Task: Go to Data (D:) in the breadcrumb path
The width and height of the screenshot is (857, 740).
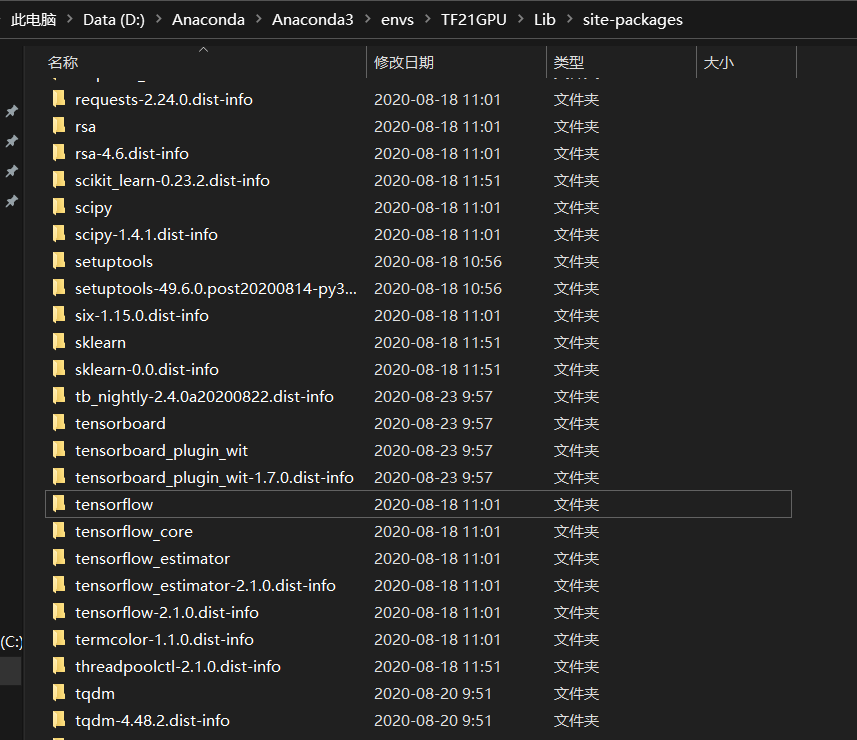Action: coord(114,20)
